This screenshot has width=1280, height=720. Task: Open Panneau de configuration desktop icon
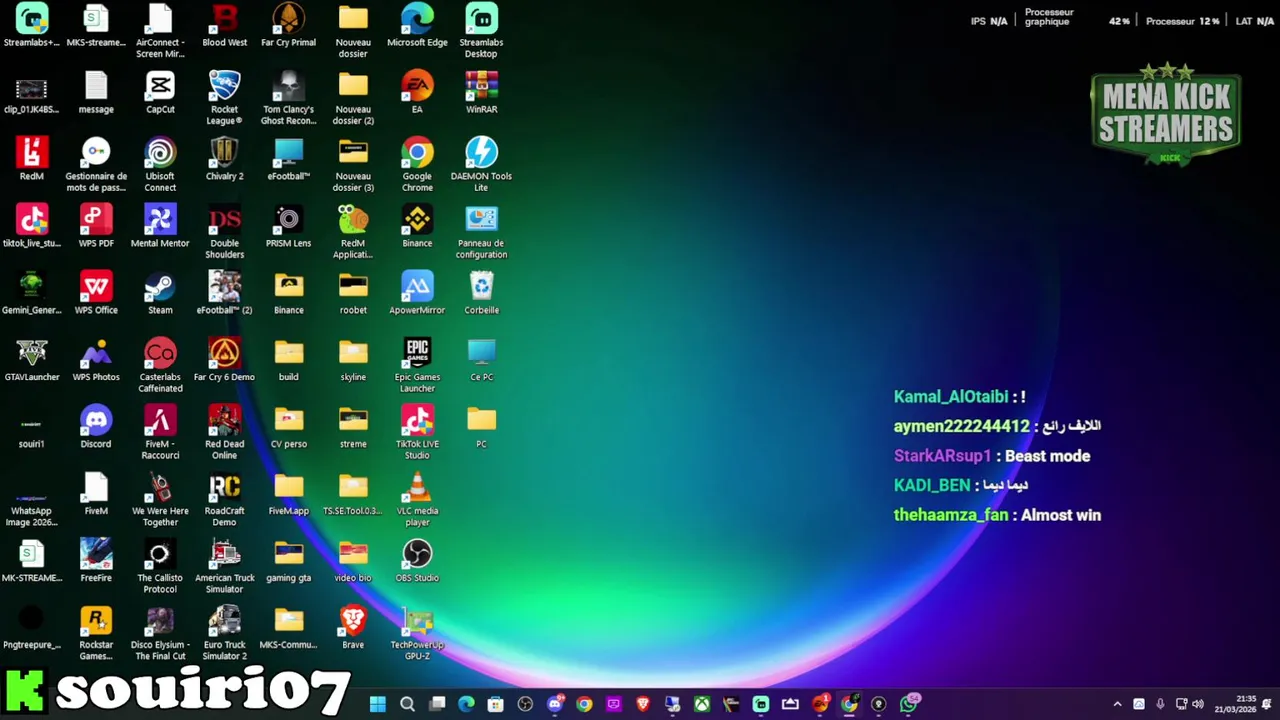tap(481, 231)
